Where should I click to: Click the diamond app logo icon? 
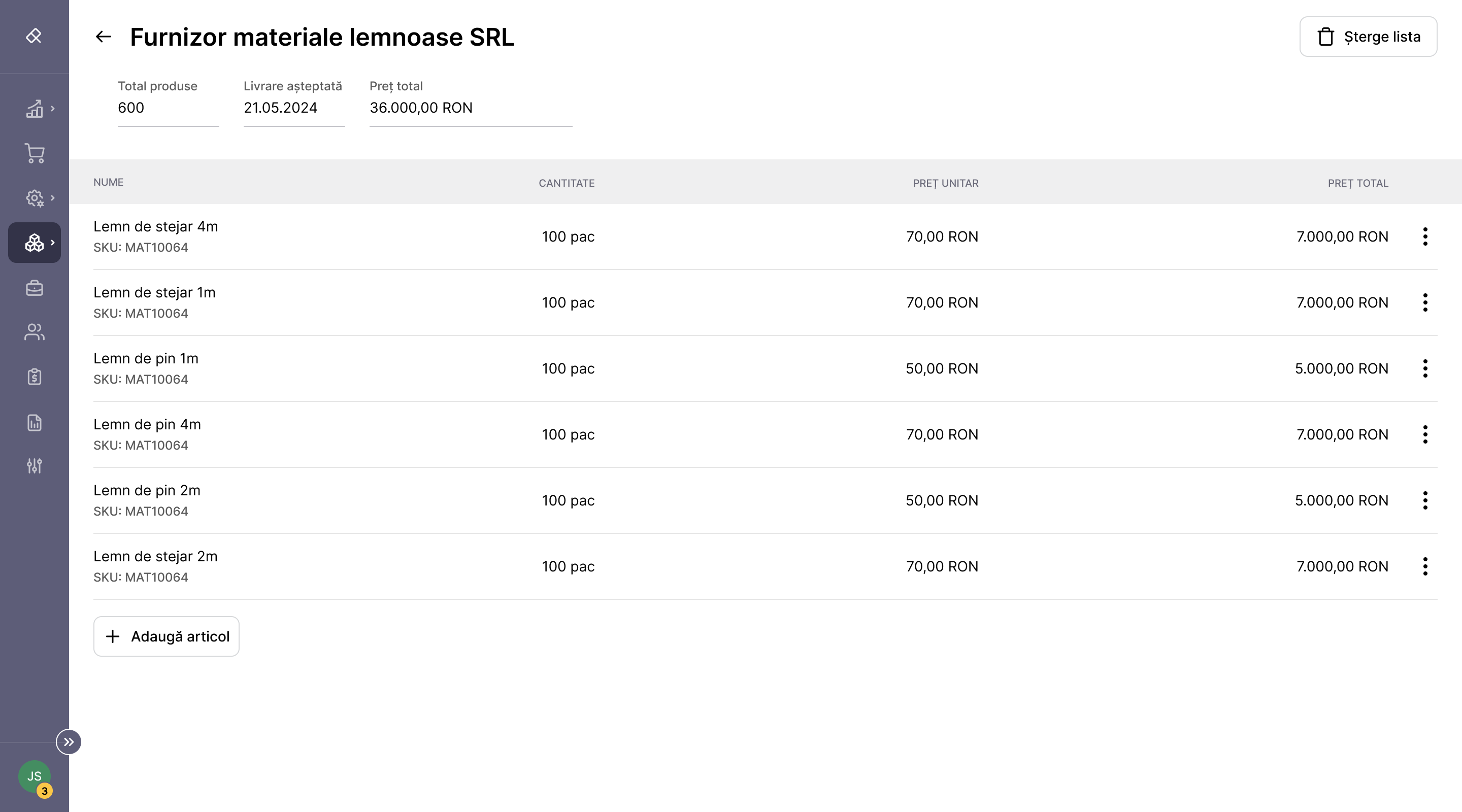pos(34,36)
